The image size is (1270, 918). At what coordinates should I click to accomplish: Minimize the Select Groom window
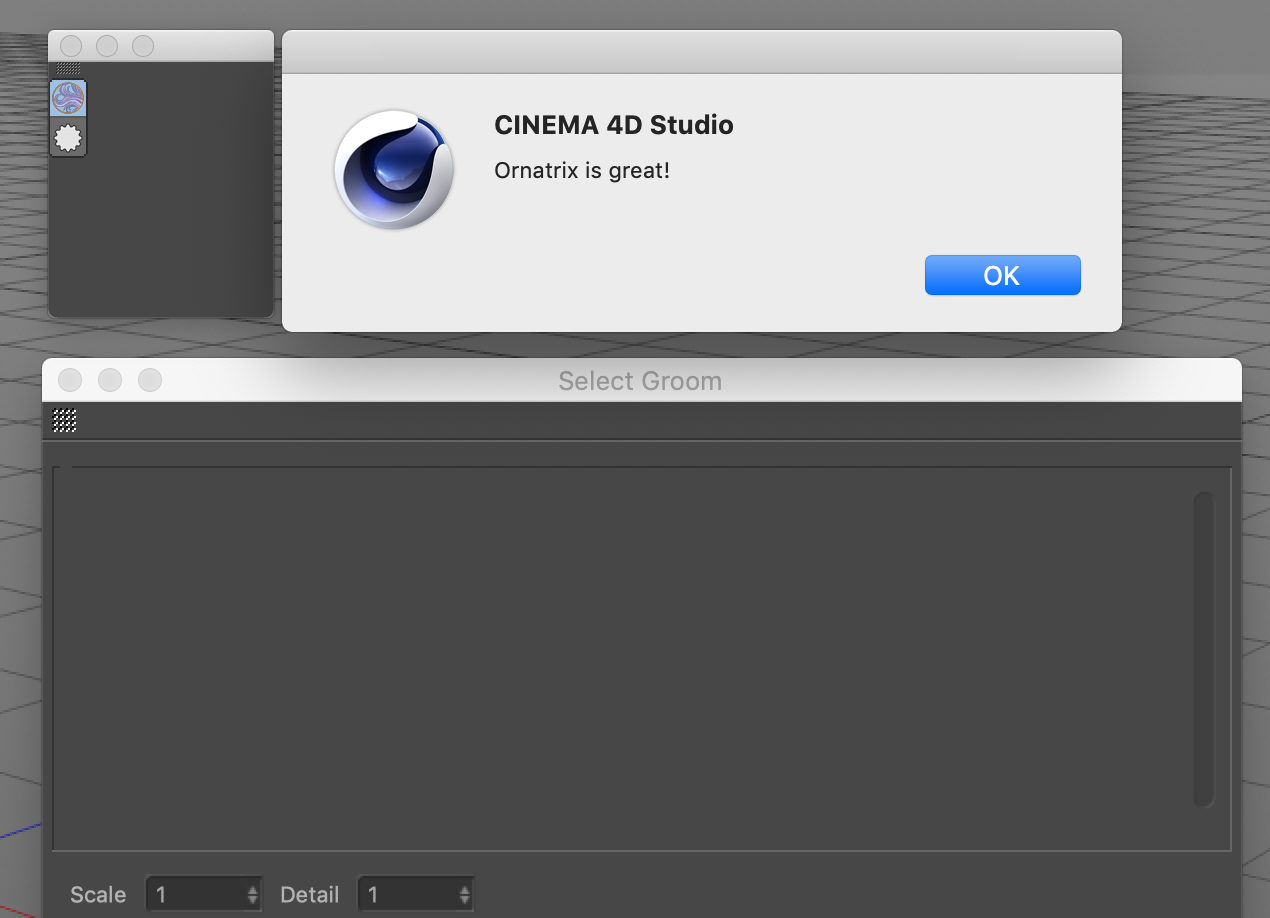click(110, 380)
